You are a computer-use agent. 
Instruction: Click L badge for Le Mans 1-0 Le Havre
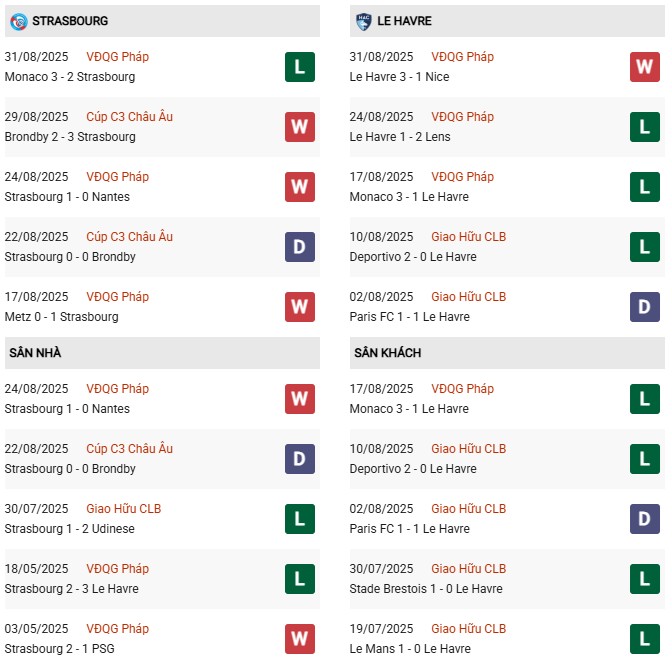645,639
